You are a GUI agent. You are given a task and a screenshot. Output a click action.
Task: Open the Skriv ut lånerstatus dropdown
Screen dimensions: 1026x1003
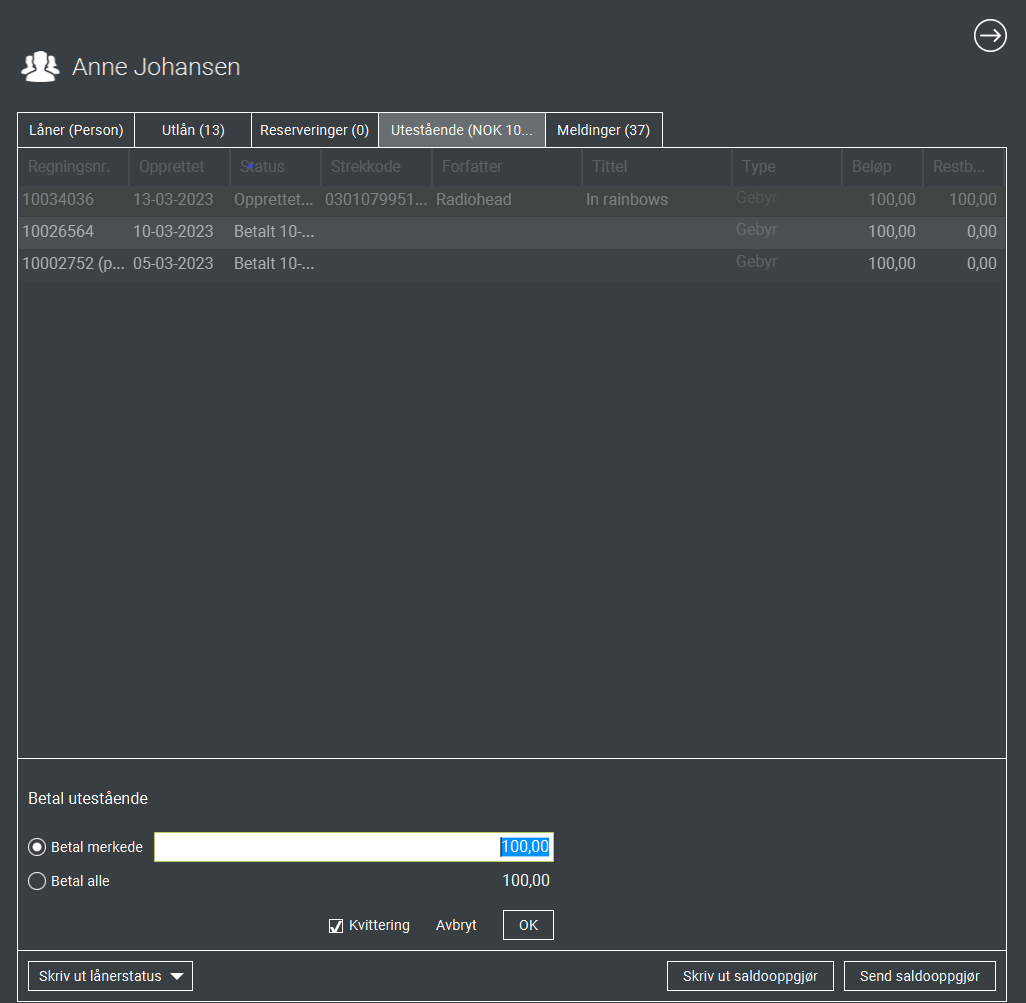110,976
